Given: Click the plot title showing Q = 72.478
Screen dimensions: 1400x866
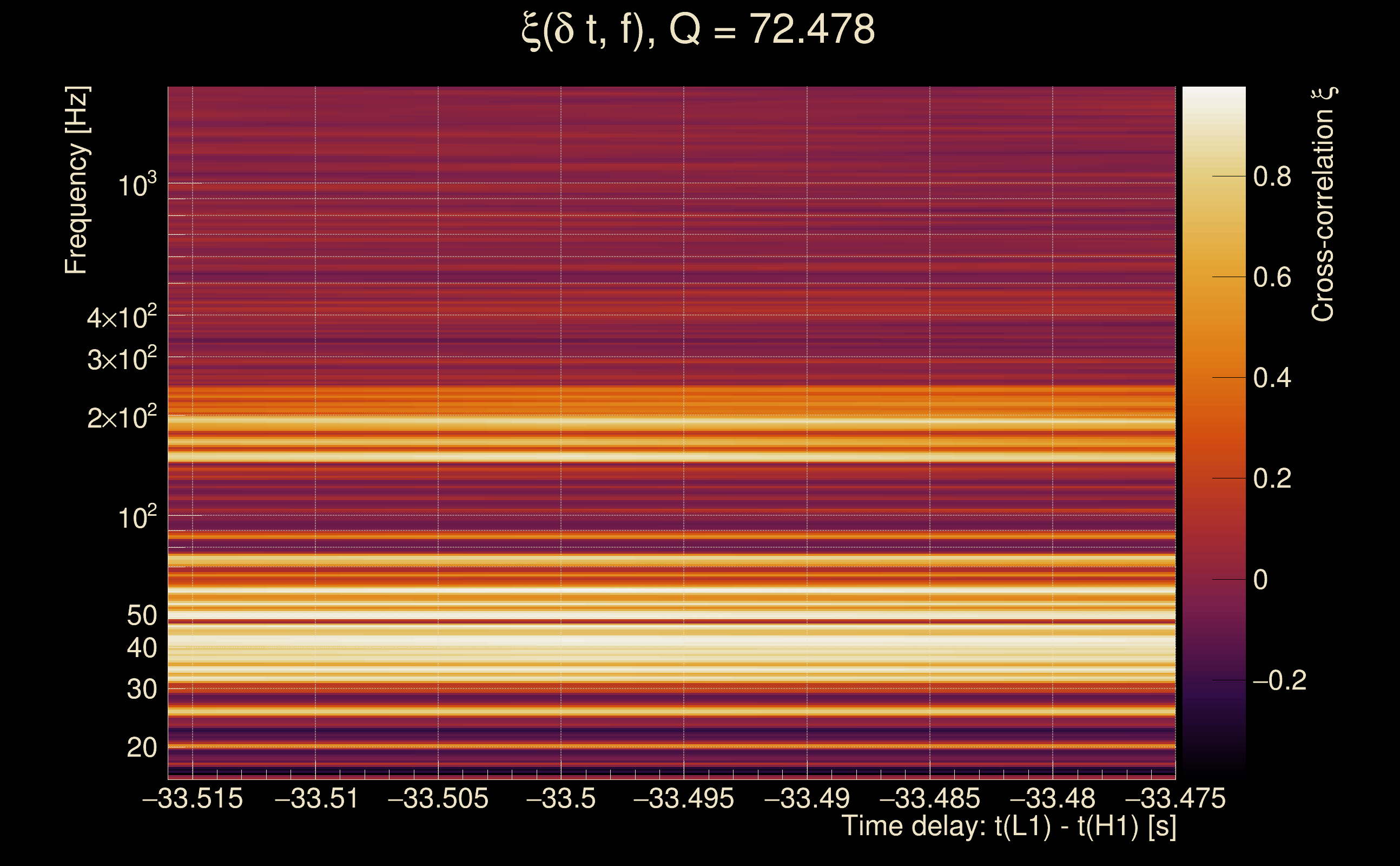Looking at the screenshot, I should (x=698, y=30).
